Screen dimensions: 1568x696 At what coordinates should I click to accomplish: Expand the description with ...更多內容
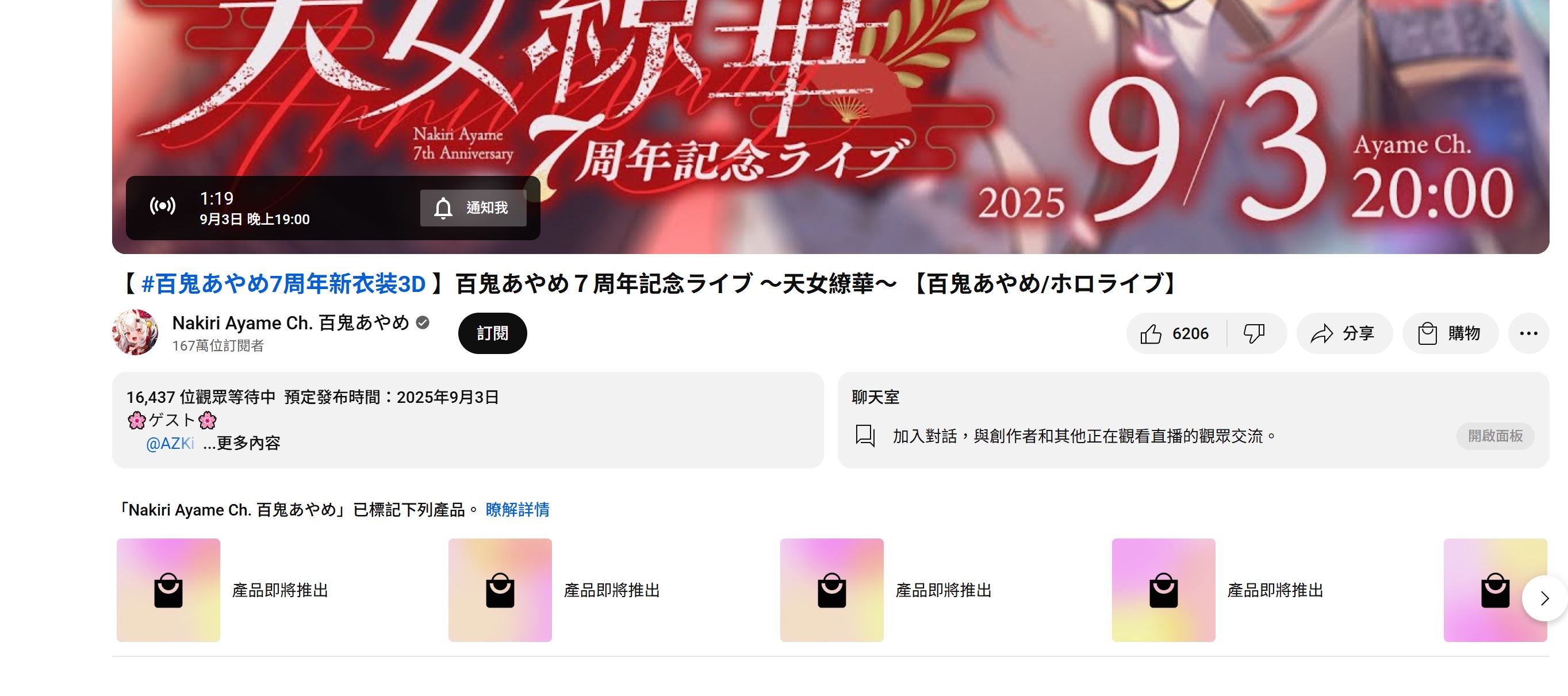point(241,443)
